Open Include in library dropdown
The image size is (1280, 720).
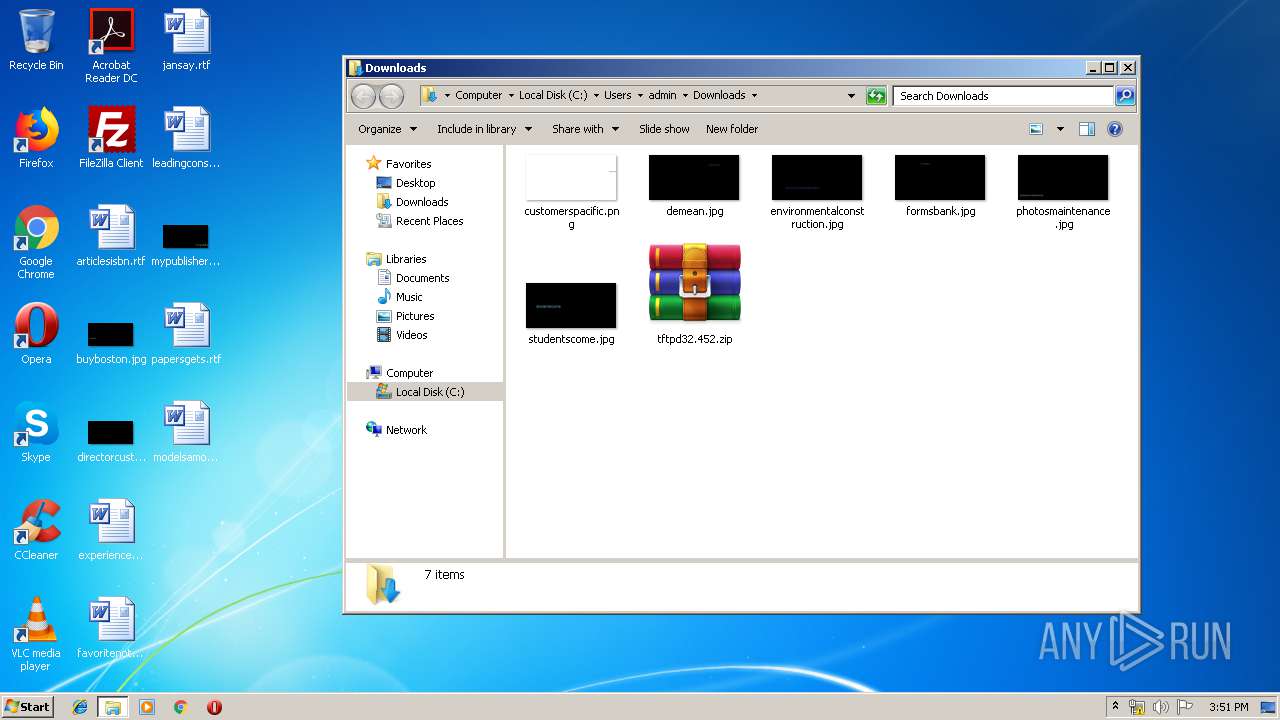pyautogui.click(x=484, y=129)
